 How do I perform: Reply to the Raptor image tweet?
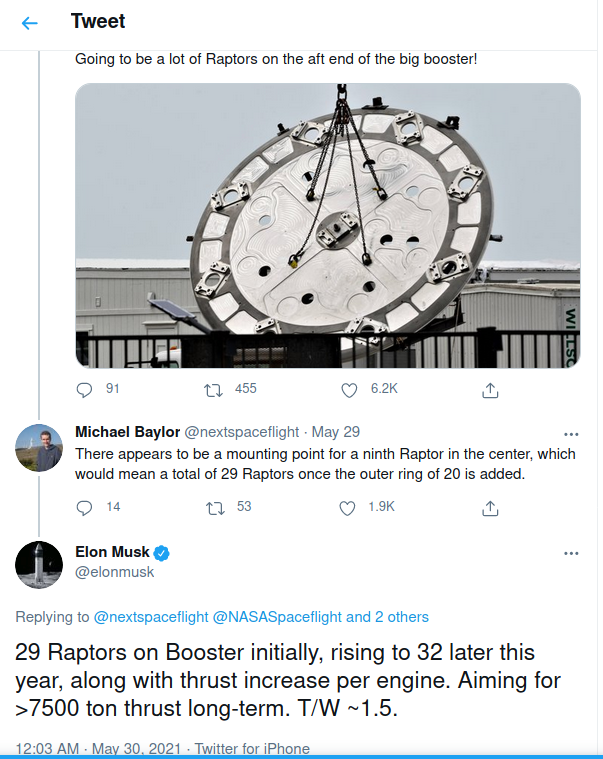[x=85, y=389]
